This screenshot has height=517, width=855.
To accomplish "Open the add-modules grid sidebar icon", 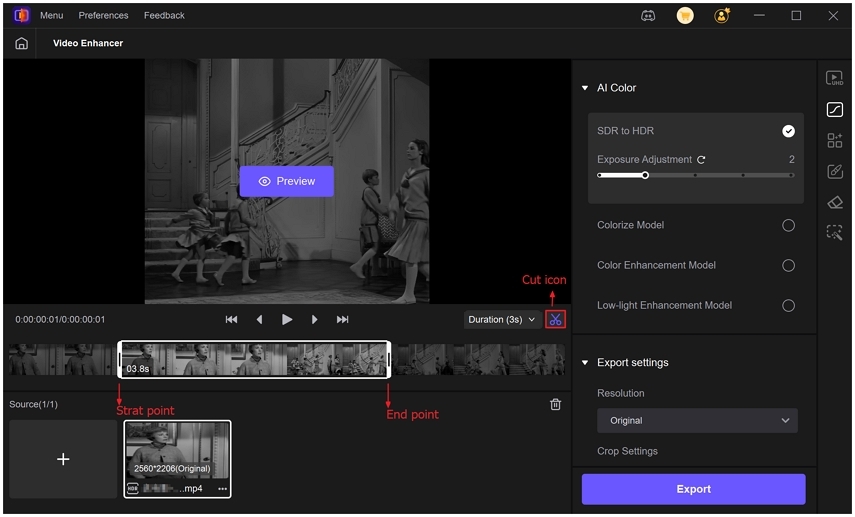I will point(834,141).
